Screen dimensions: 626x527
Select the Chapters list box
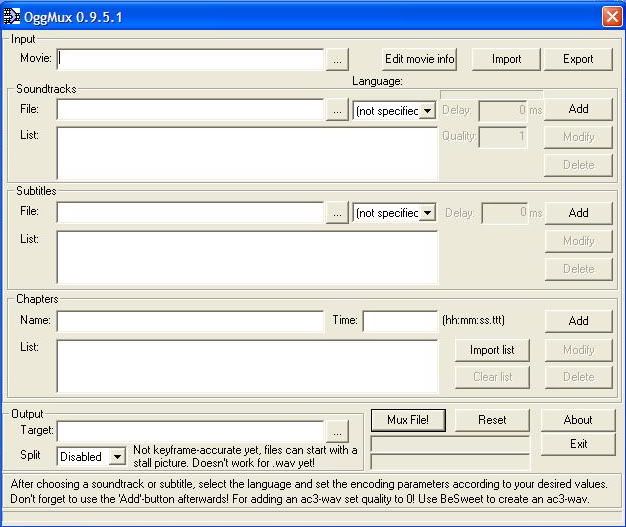pos(248,366)
